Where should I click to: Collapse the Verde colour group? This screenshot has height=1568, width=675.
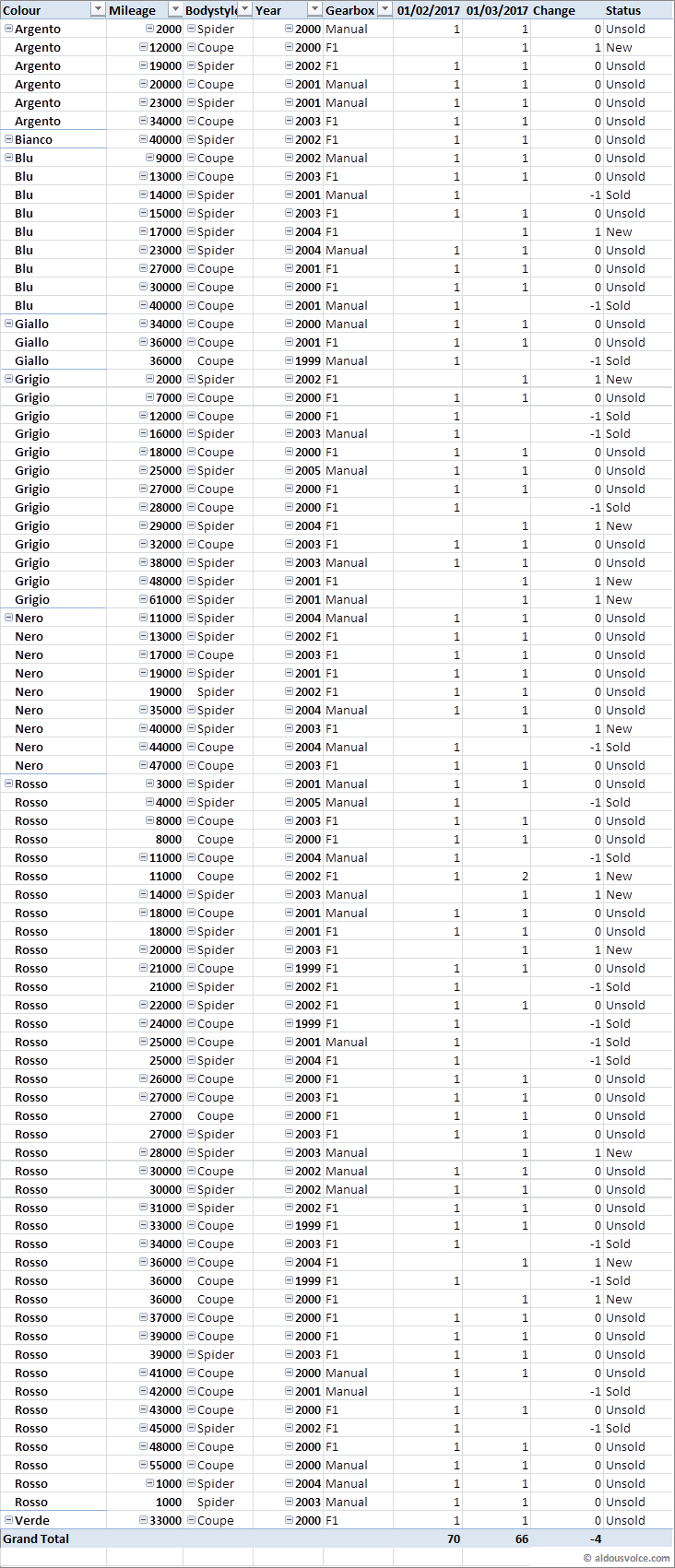click(9, 1520)
